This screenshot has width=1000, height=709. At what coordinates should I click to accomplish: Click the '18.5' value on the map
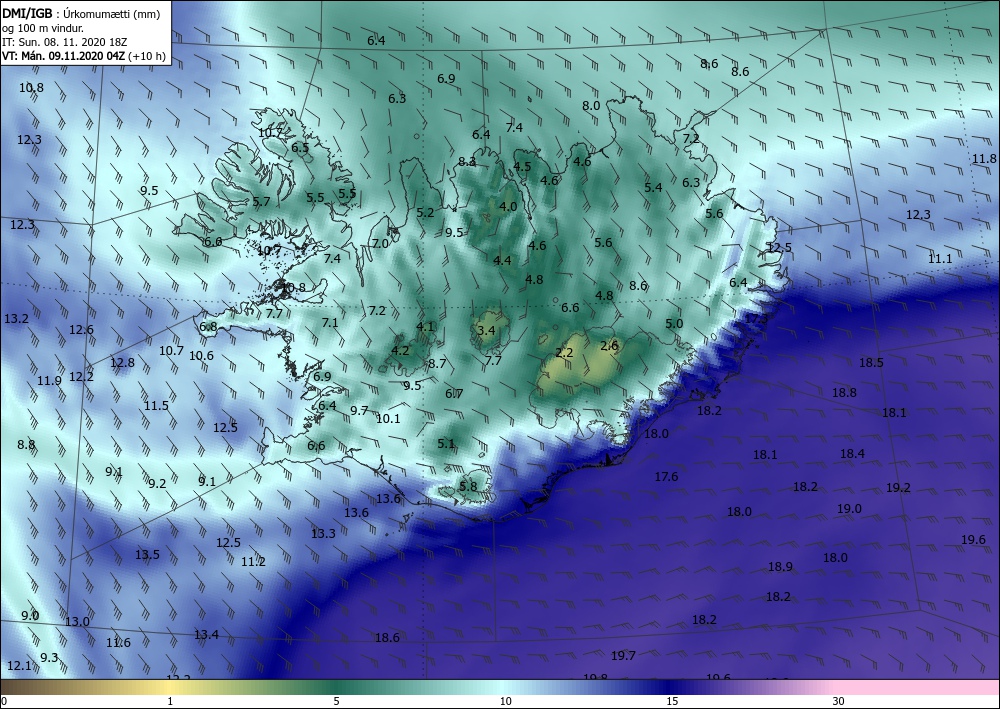[x=871, y=363]
